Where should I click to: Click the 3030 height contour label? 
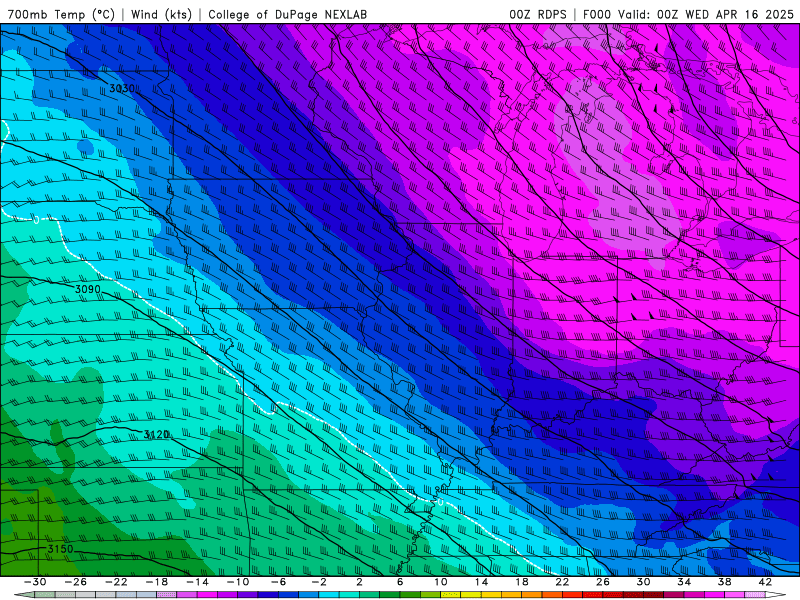(x=122, y=88)
